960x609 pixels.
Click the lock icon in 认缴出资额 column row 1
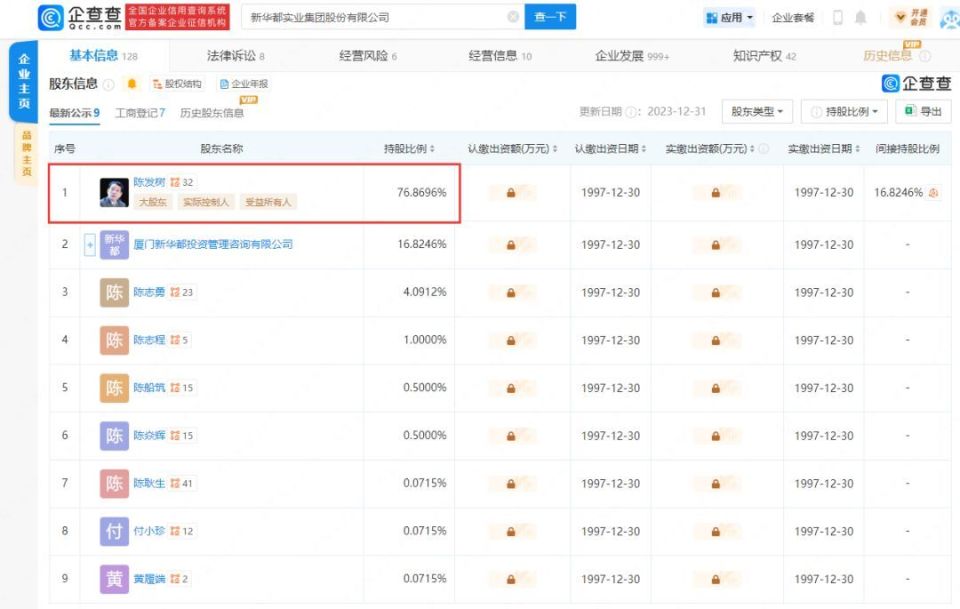513,192
